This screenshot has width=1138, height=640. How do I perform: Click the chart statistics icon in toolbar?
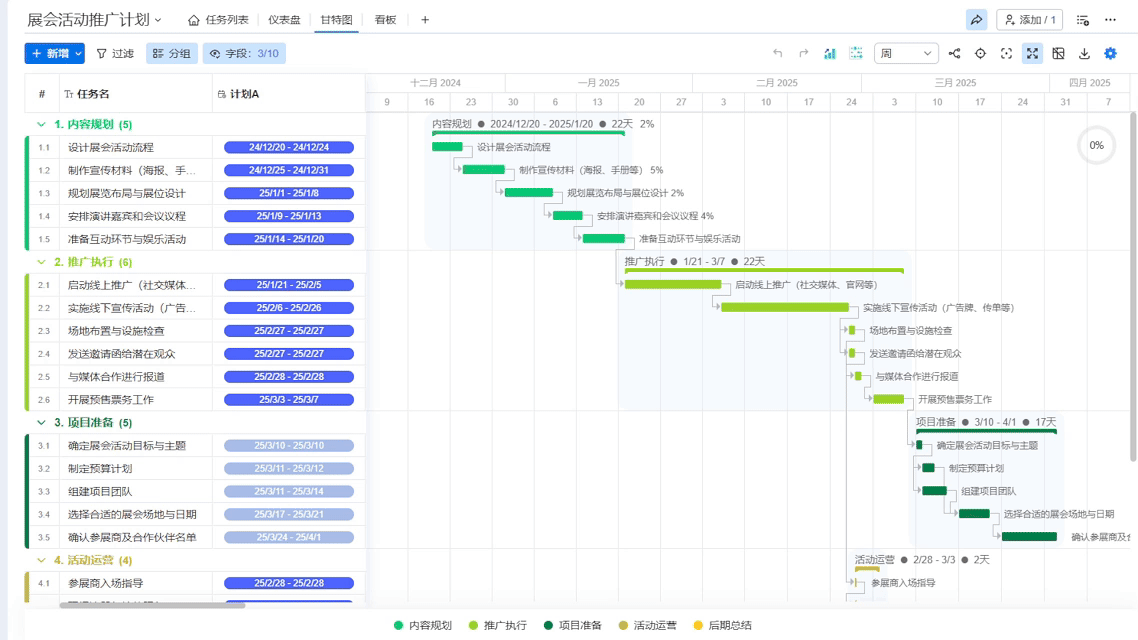coord(830,53)
